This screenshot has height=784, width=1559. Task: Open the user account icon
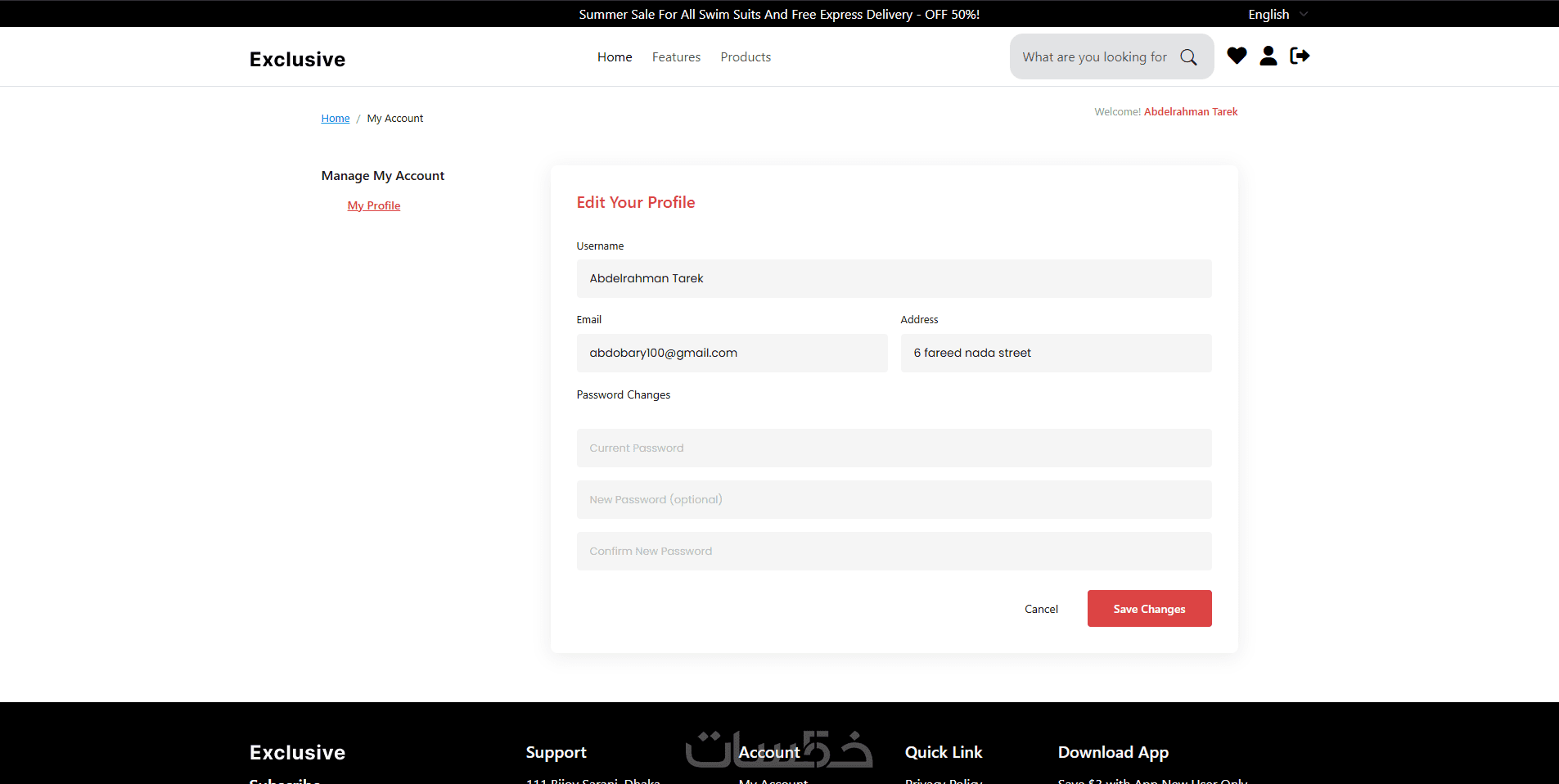[x=1268, y=56]
